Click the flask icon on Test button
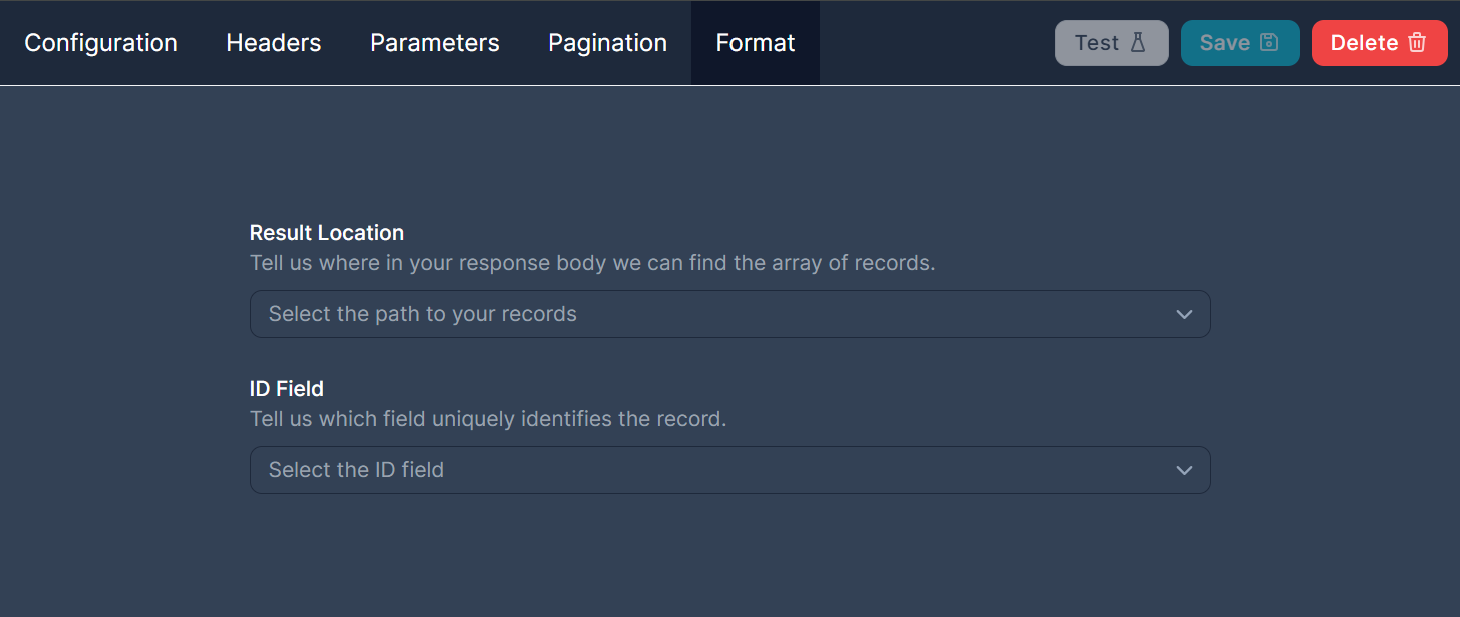Image resolution: width=1460 pixels, height=617 pixels. tap(1138, 43)
